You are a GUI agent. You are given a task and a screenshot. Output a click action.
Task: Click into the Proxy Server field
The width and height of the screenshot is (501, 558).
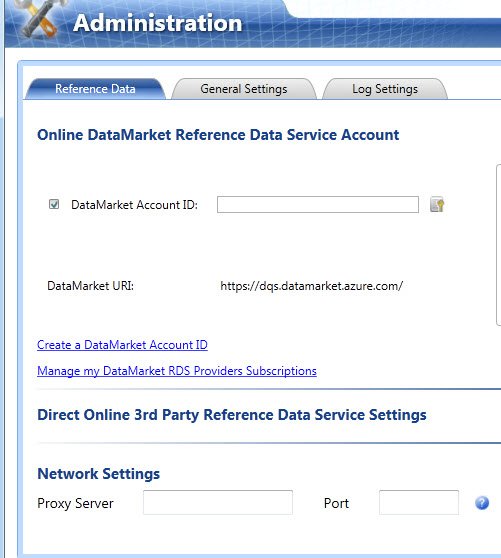pyautogui.click(x=218, y=502)
